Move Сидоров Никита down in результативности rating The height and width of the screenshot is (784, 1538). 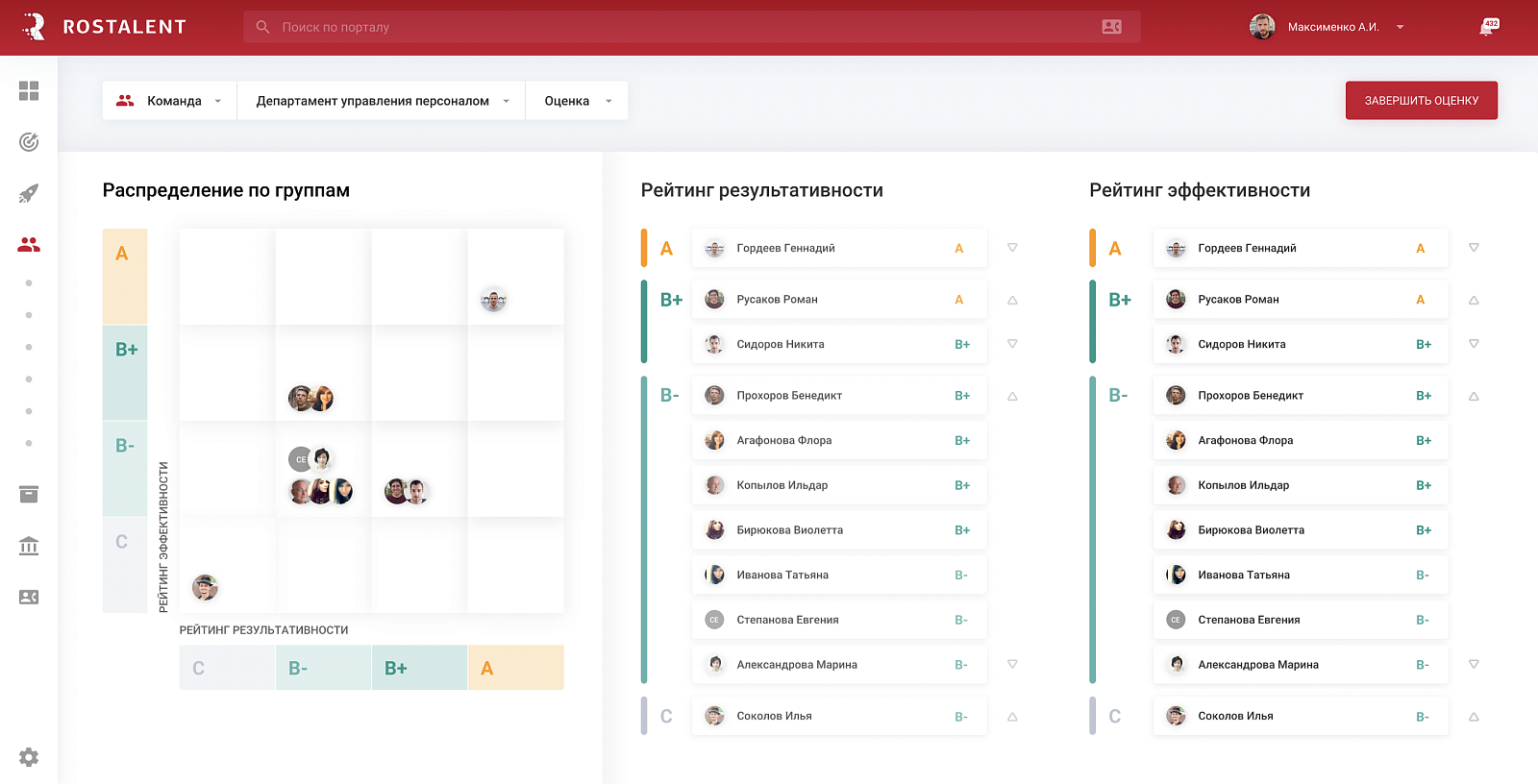[1012, 344]
